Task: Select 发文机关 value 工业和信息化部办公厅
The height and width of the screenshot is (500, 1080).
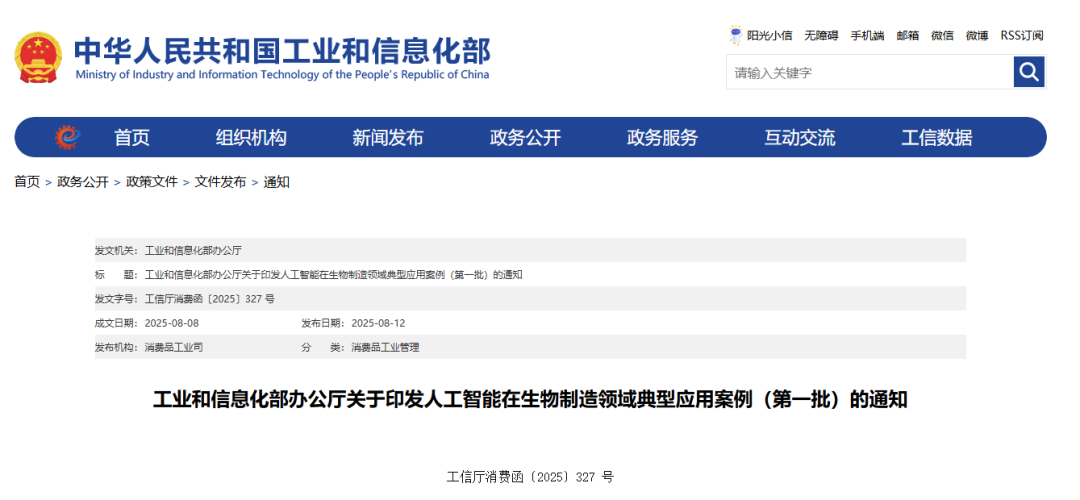Action: [x=193, y=251]
